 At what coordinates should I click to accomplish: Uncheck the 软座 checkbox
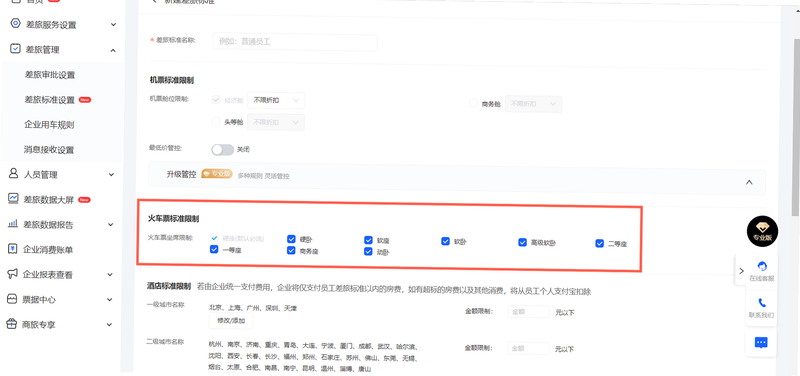tap(368, 240)
